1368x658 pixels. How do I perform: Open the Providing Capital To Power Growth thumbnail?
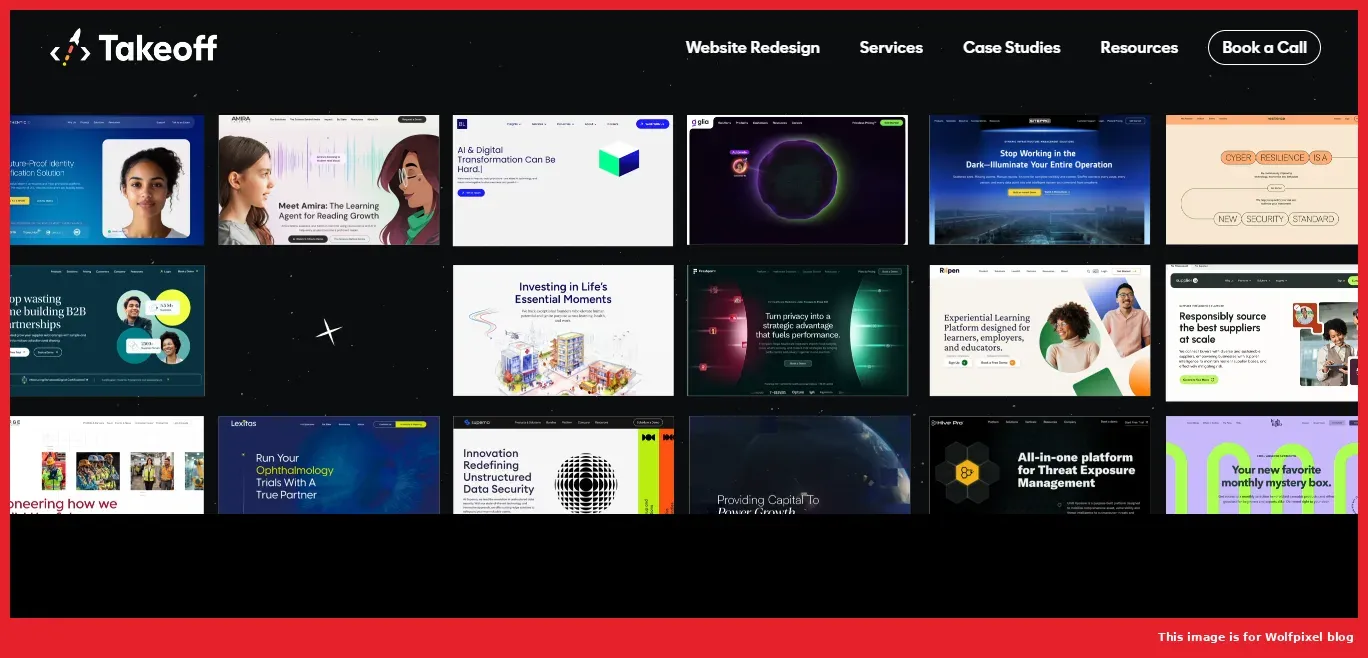(800, 465)
